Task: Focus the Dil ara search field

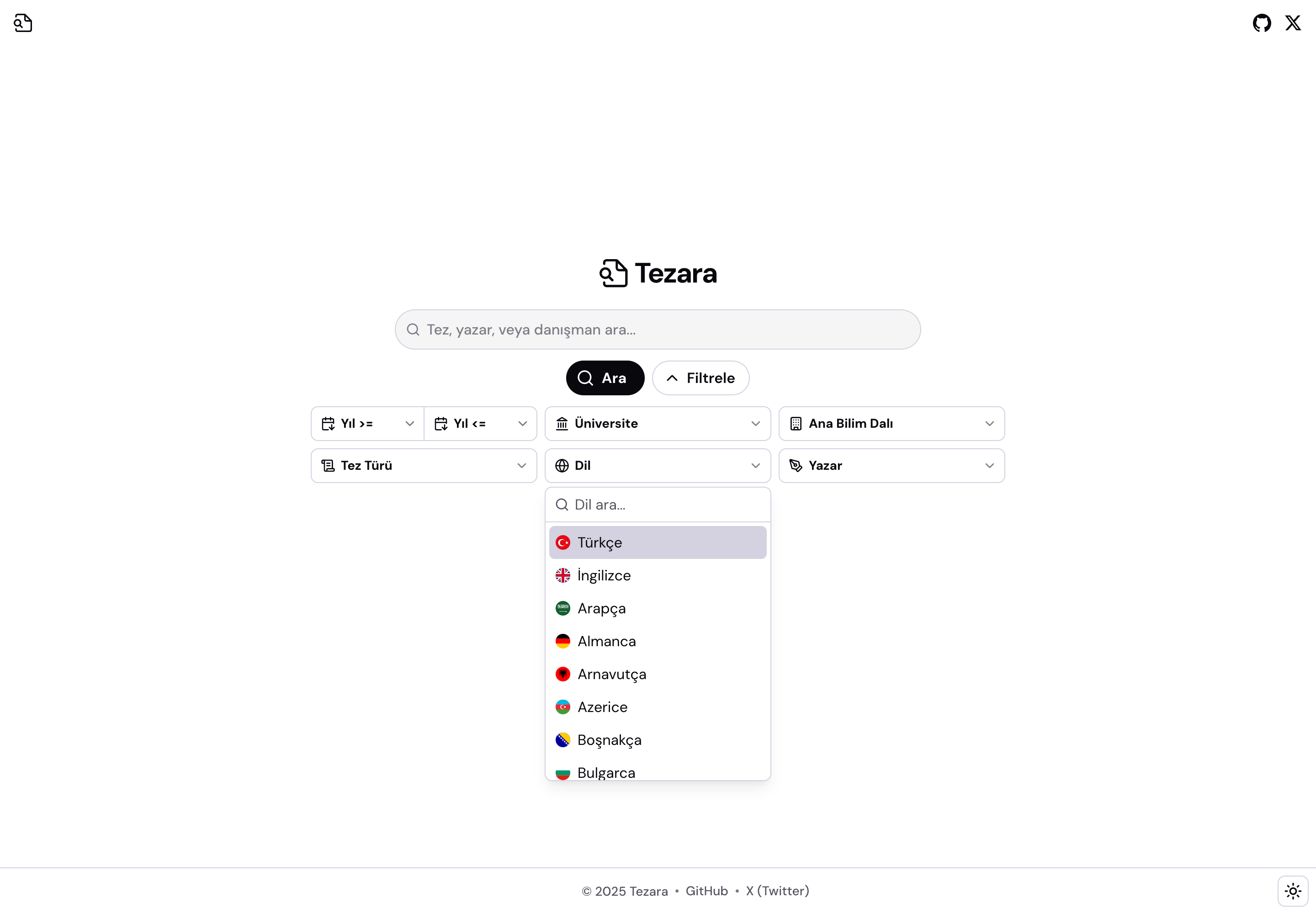Action: (658, 505)
